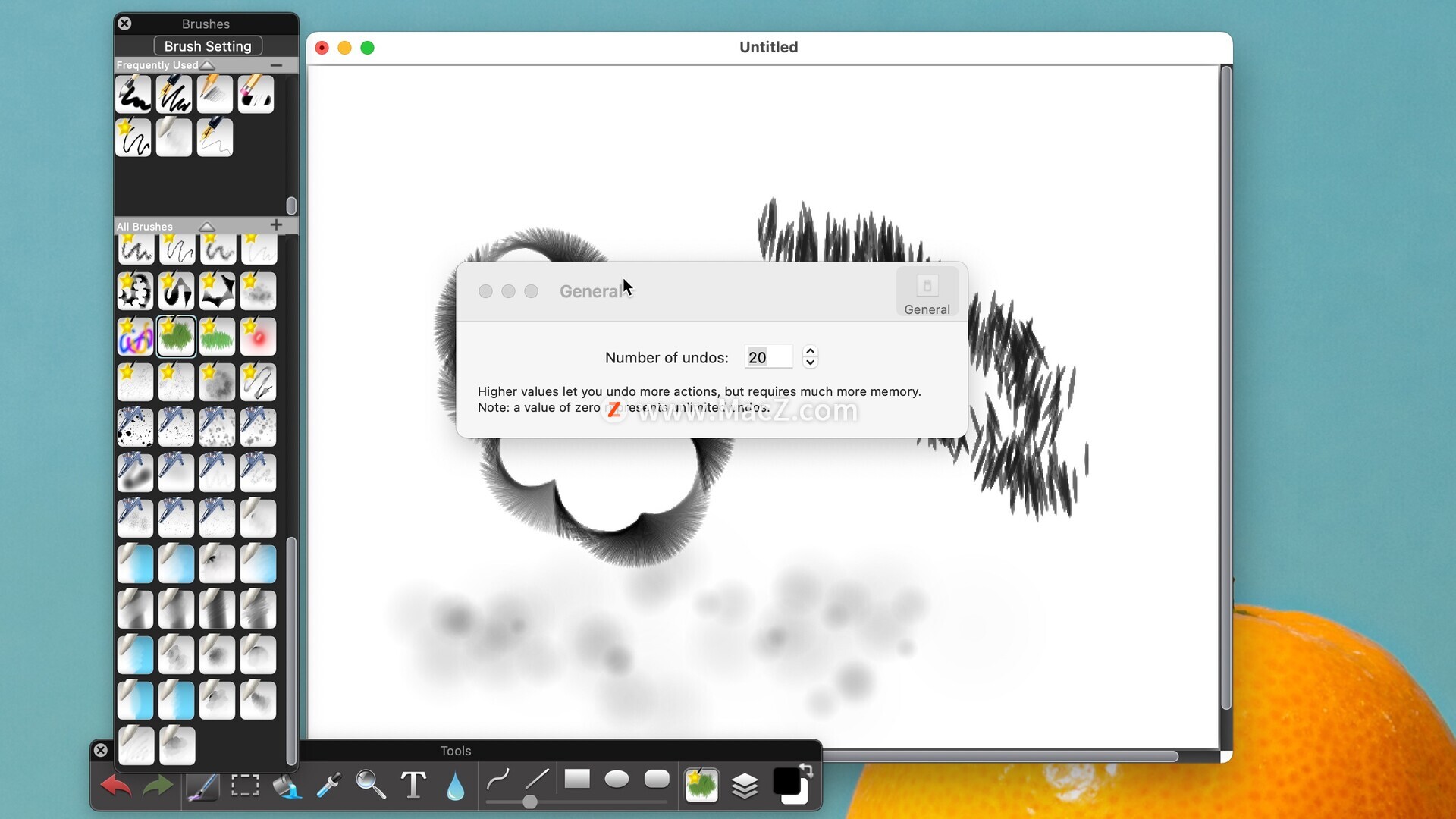Click the plus button in All Brushes

point(276,225)
